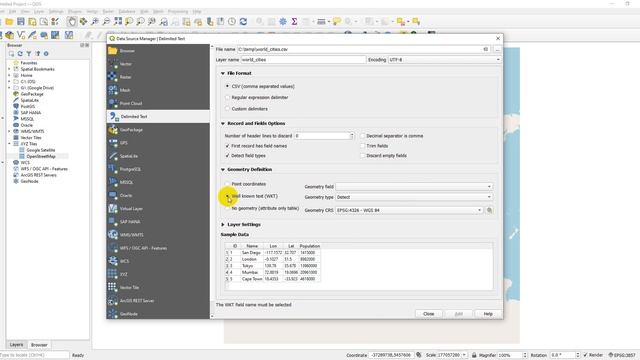640x360 pixels.
Task: Open Virtual Layer source in dialog sidebar
Action: coord(158,209)
